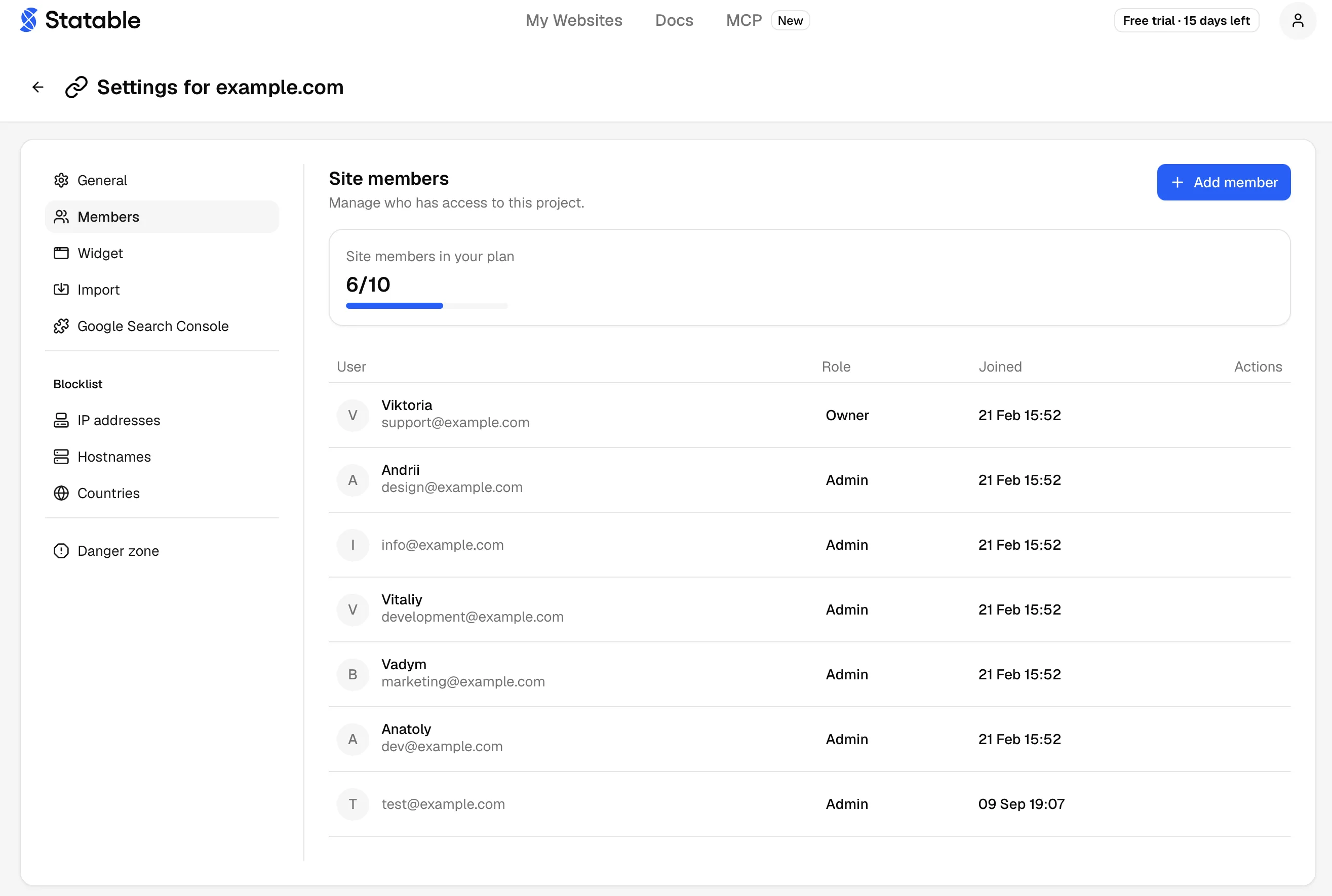Select the Widget settings section
The height and width of the screenshot is (896, 1332).
pos(162,253)
